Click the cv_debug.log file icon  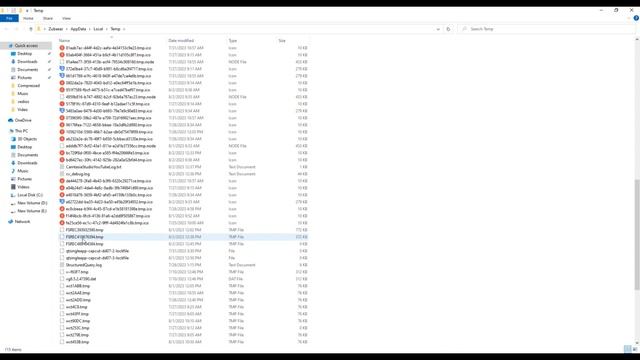[x=62, y=174]
